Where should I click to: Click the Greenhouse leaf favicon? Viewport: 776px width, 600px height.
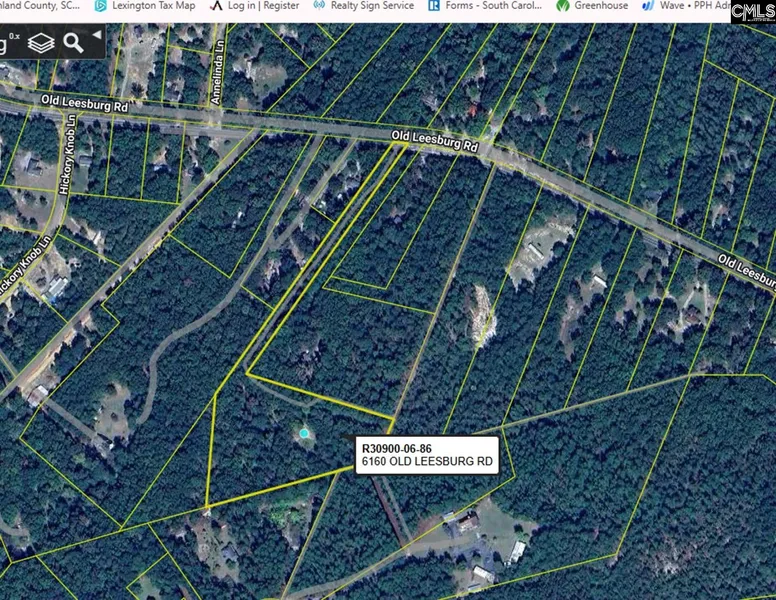(x=563, y=6)
